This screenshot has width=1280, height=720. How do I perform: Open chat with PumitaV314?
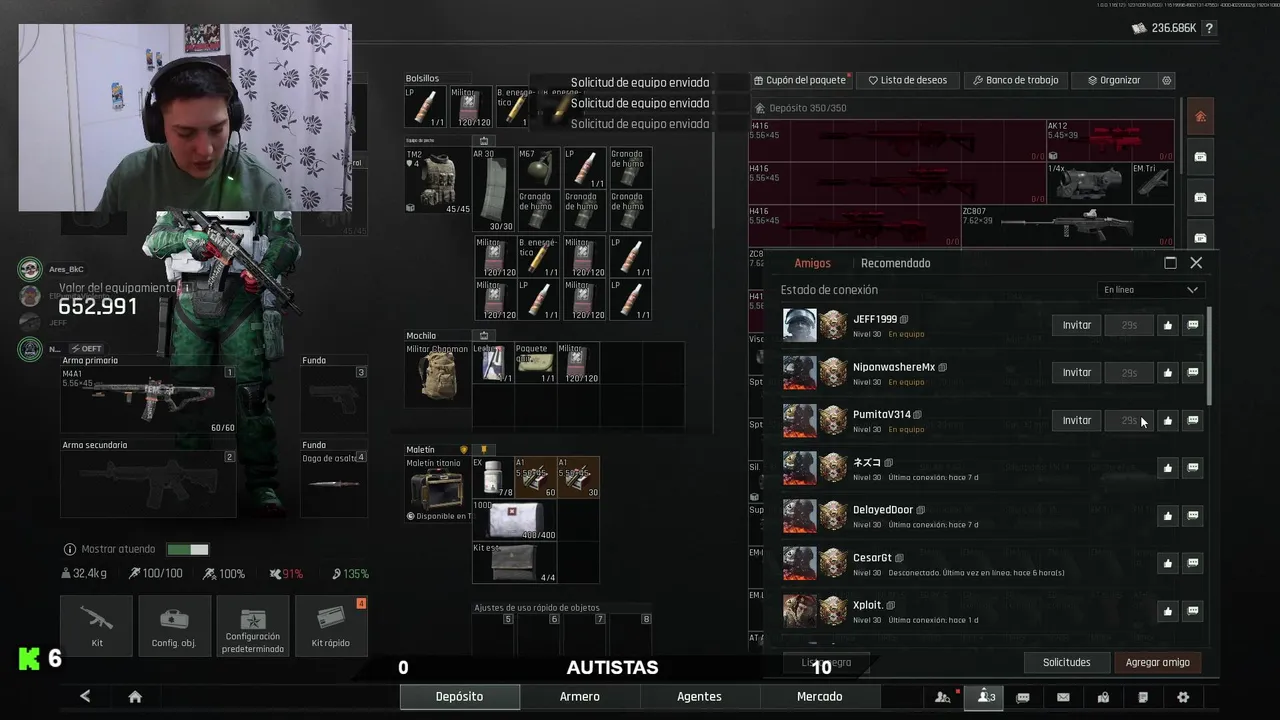1192,420
